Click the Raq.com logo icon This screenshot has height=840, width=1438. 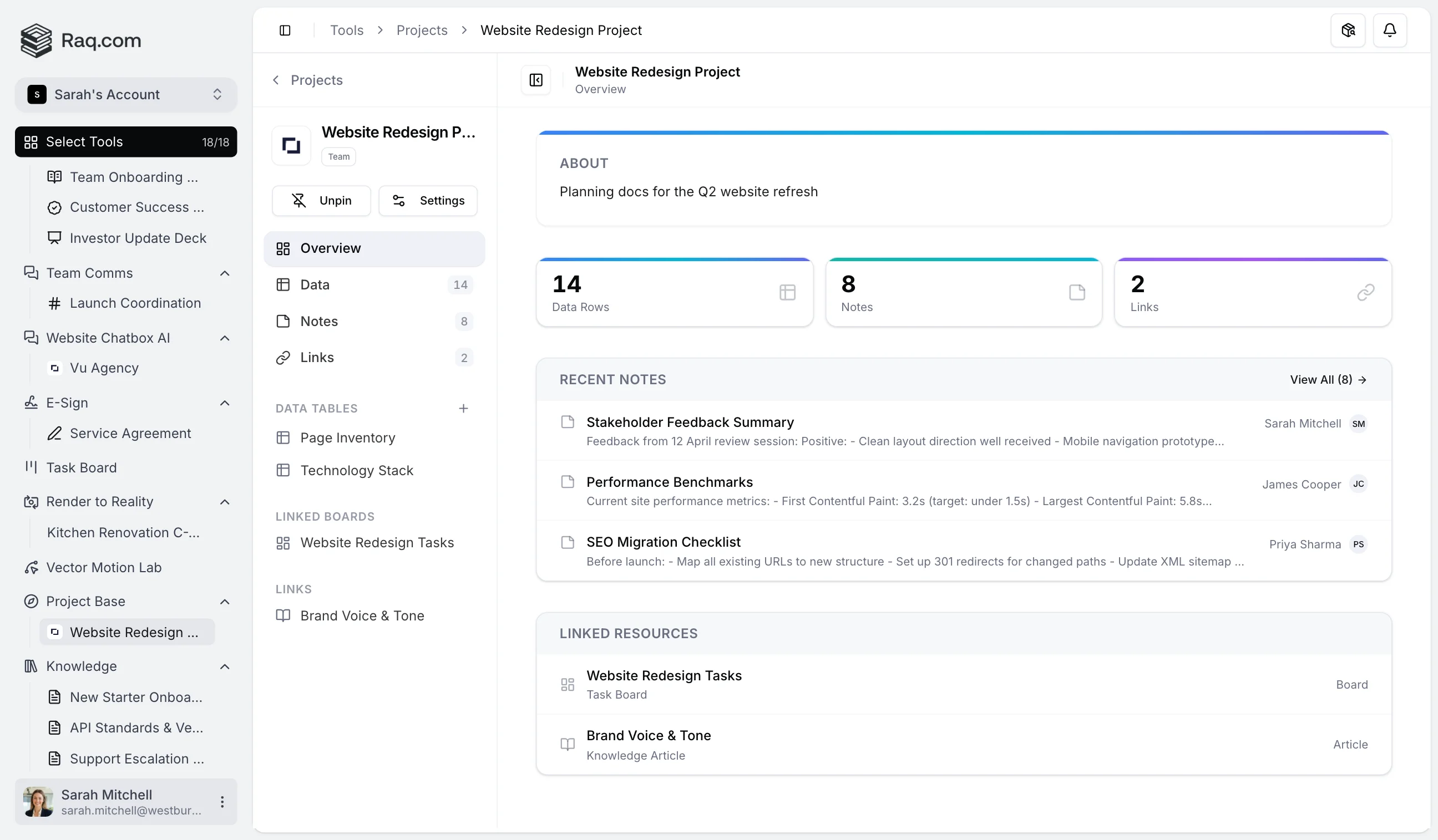click(x=36, y=40)
